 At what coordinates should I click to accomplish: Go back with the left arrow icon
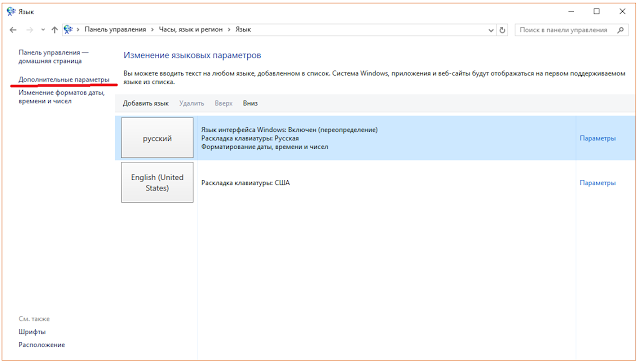(13, 30)
